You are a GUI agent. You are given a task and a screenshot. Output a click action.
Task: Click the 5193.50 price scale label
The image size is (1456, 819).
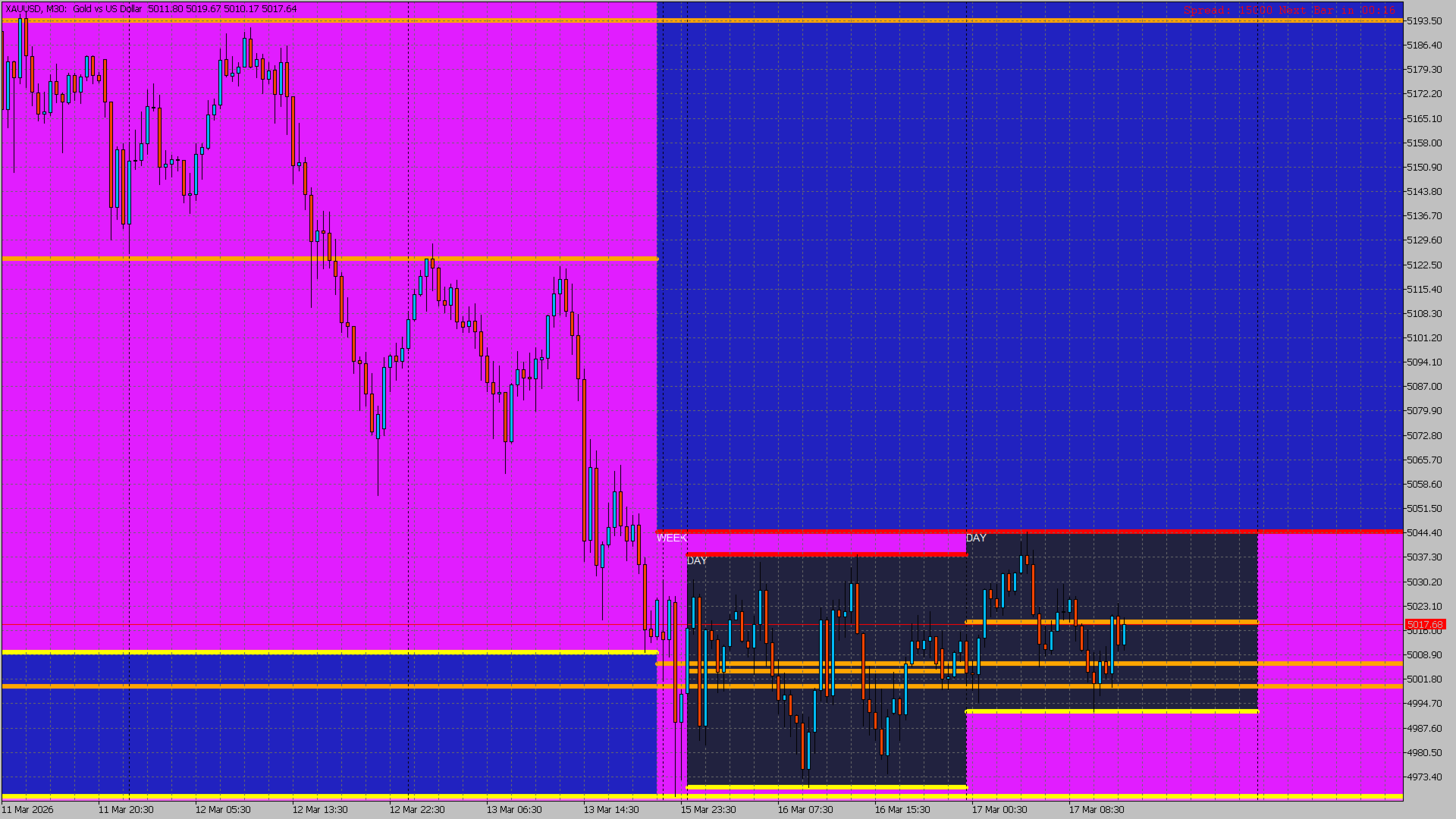coord(1423,21)
